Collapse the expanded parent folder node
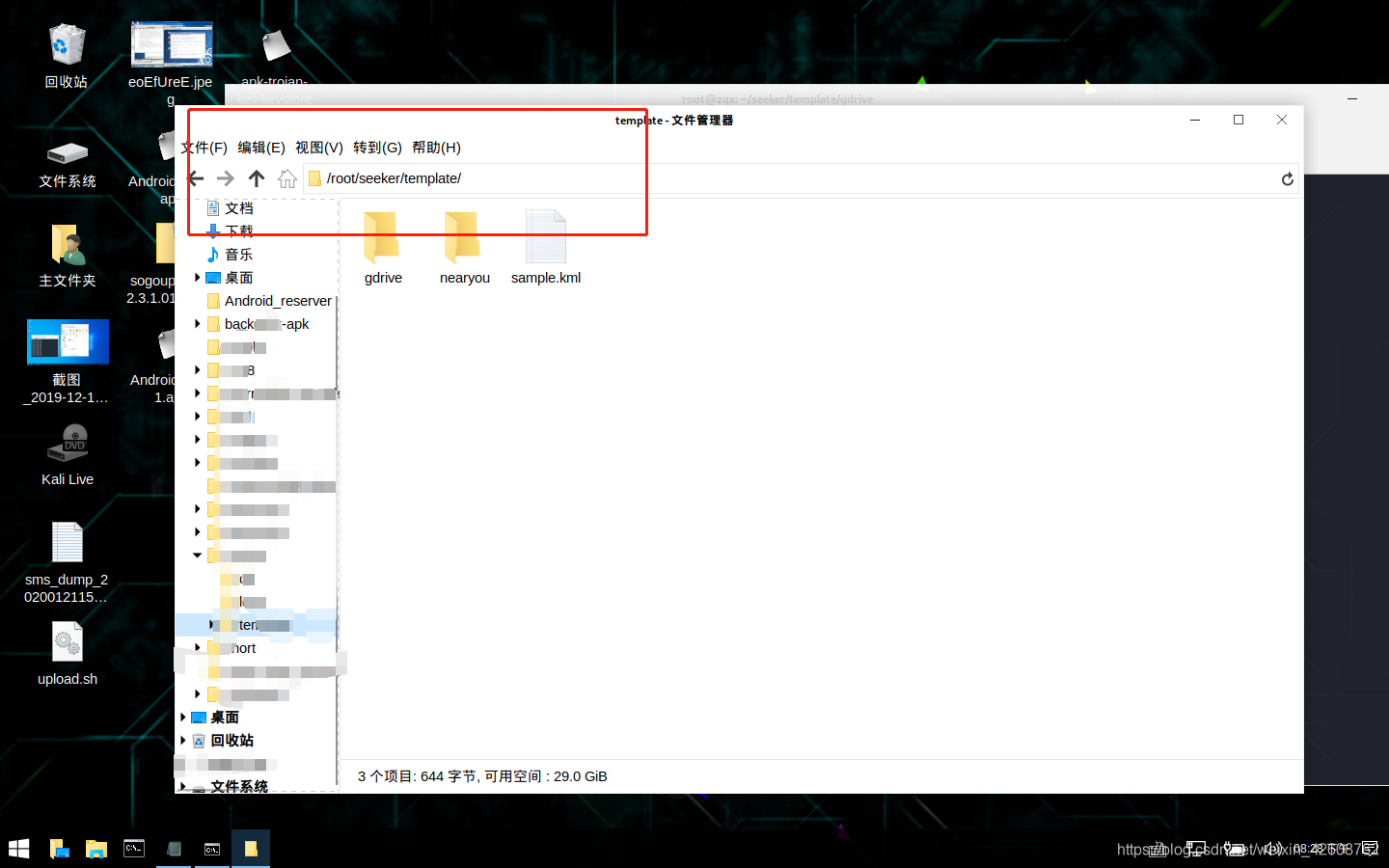This screenshot has width=1389, height=868. click(x=198, y=556)
